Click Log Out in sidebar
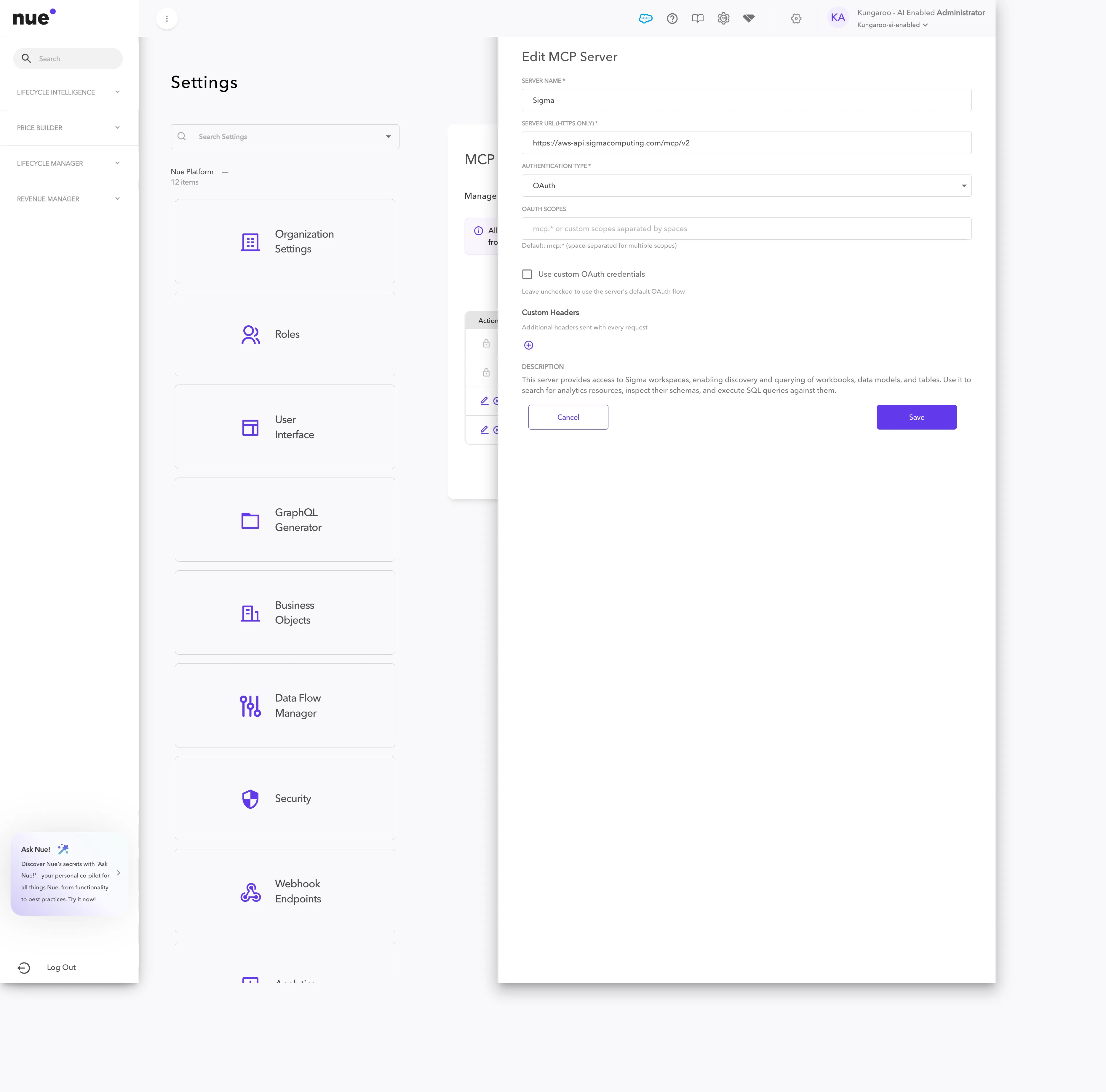Viewport: 1106px width, 1092px height. pyautogui.click(x=61, y=967)
